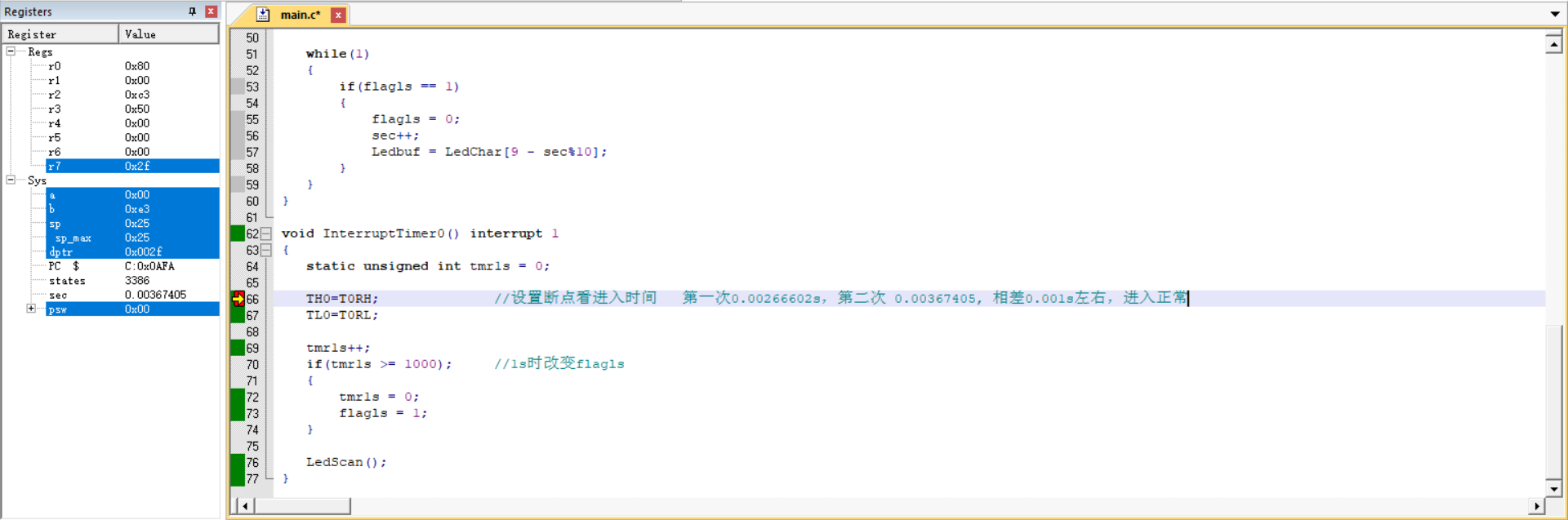Collapse the Sys tree group

click(x=11, y=180)
